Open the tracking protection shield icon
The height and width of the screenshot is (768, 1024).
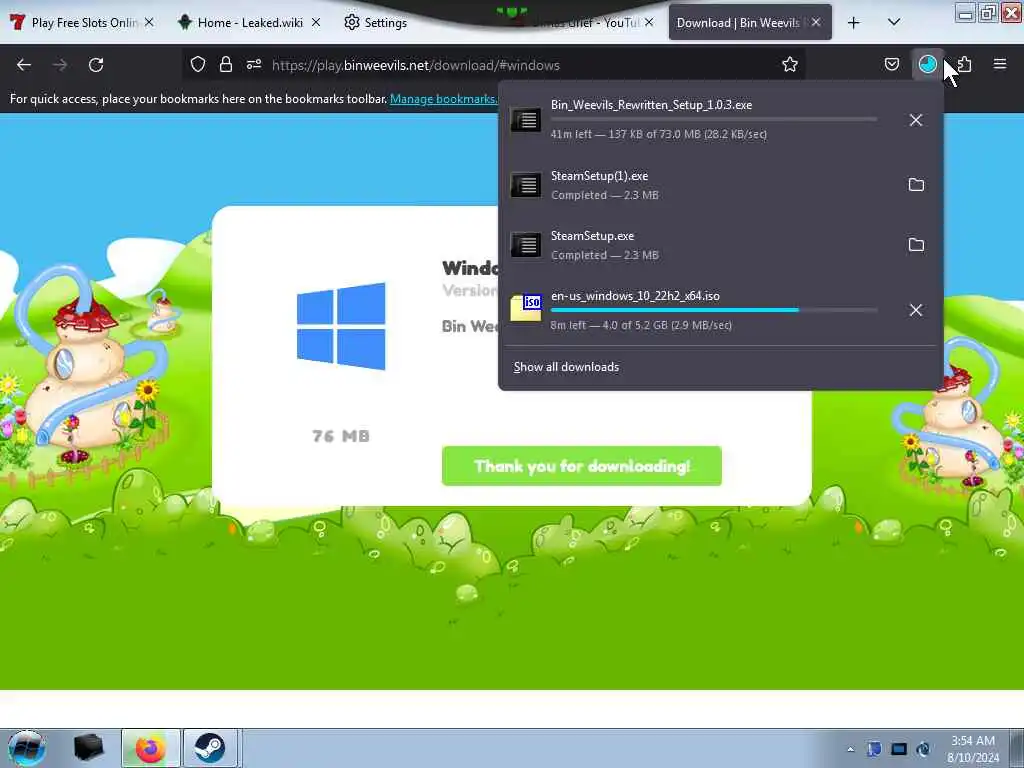coord(198,65)
